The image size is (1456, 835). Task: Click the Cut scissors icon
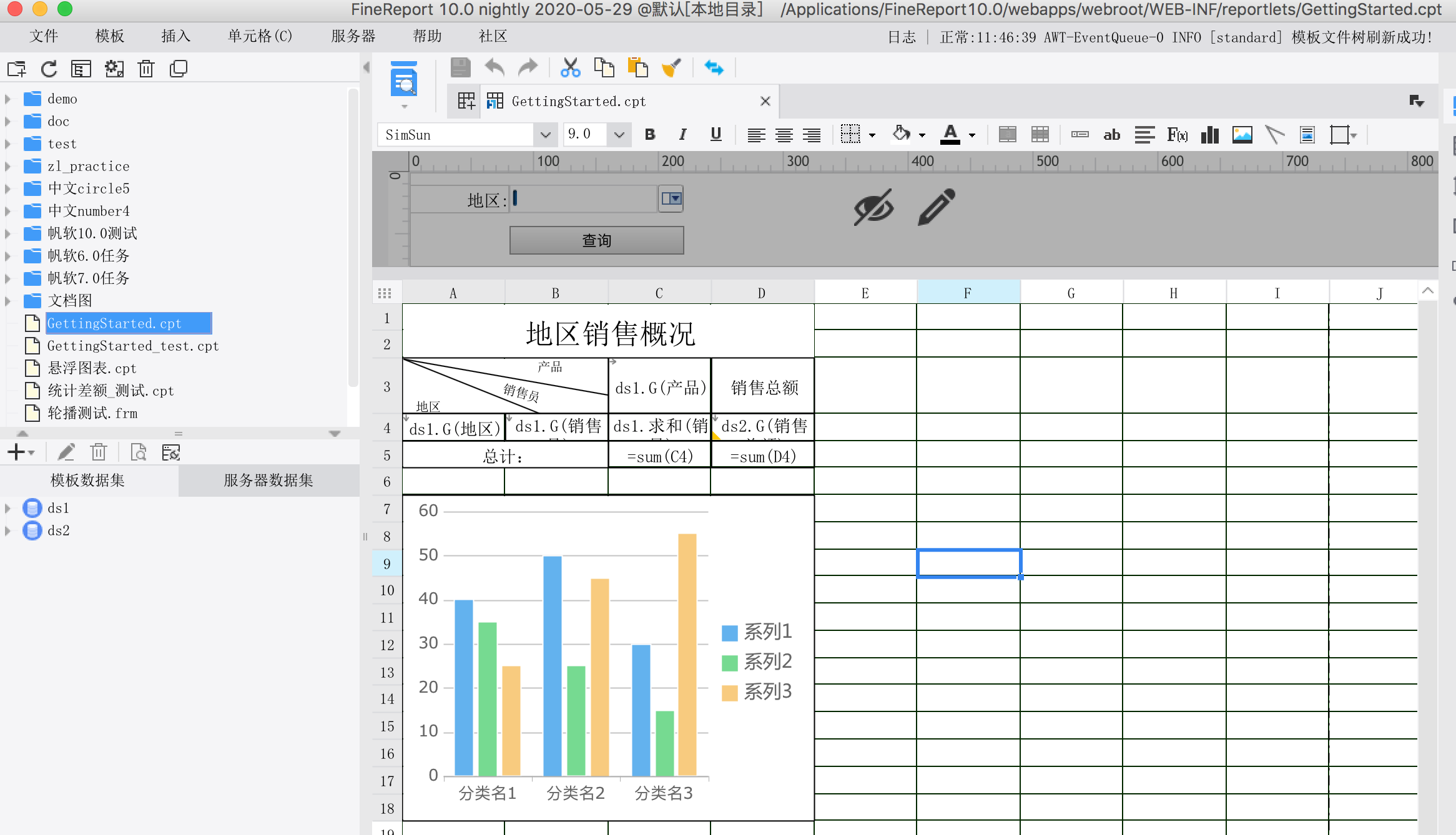tap(570, 67)
